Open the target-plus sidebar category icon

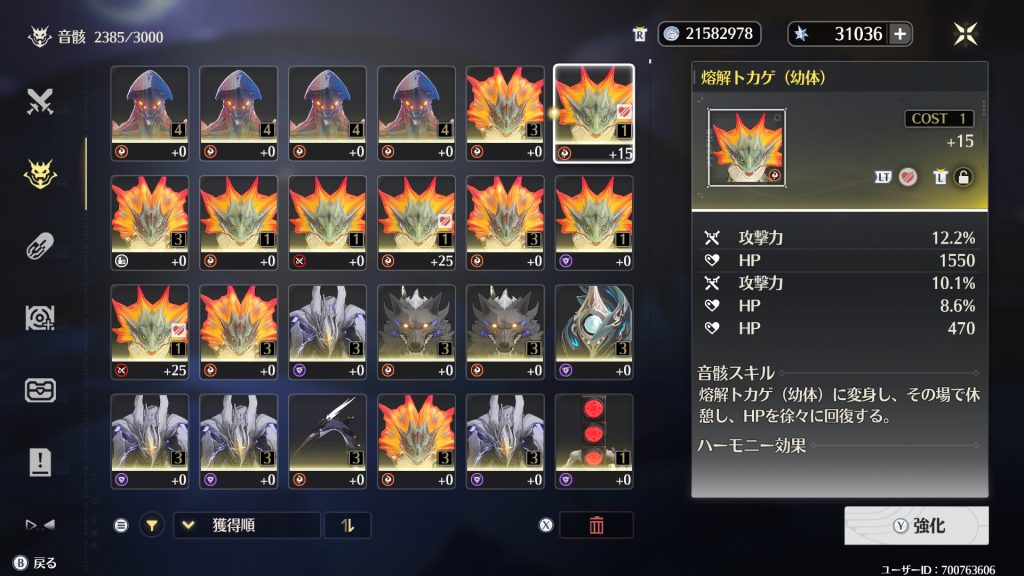(40, 318)
